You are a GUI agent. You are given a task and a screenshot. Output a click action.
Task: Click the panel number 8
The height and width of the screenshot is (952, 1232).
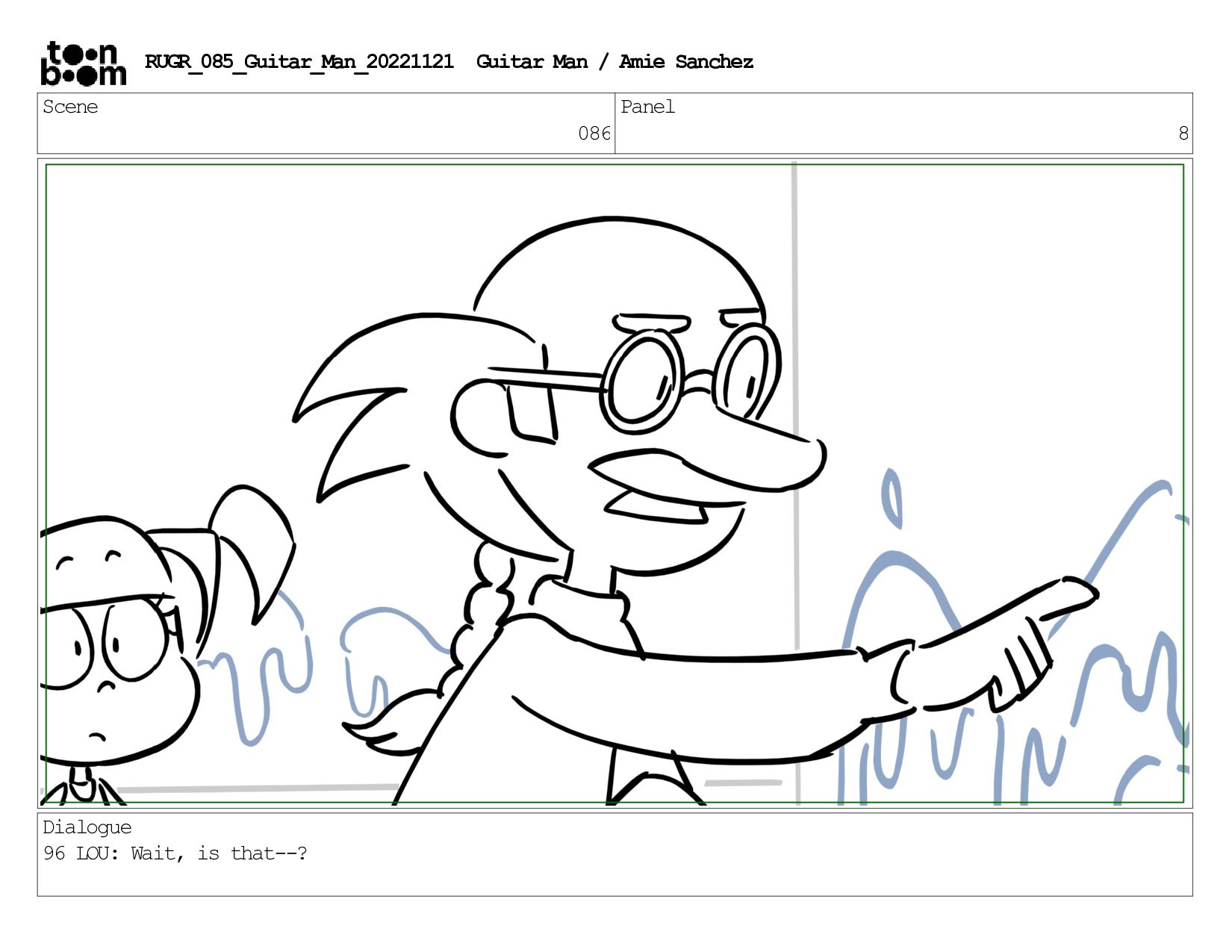pyautogui.click(x=1183, y=134)
